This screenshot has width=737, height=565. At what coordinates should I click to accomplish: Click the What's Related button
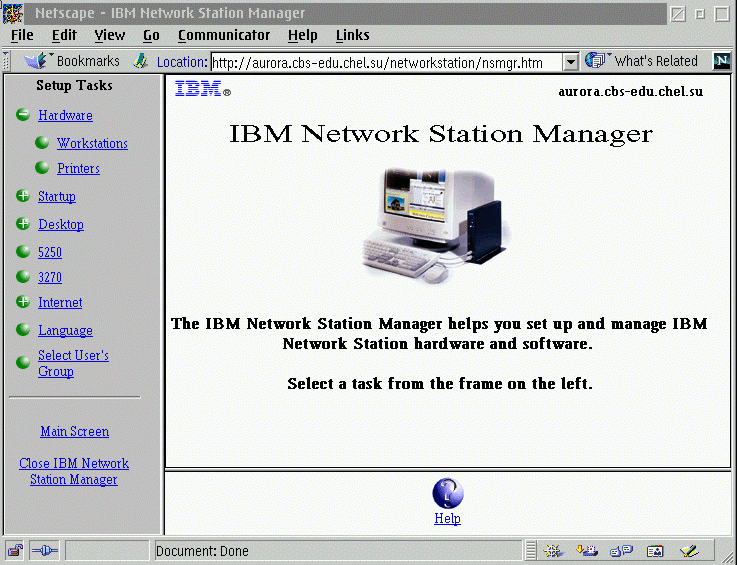click(642, 61)
